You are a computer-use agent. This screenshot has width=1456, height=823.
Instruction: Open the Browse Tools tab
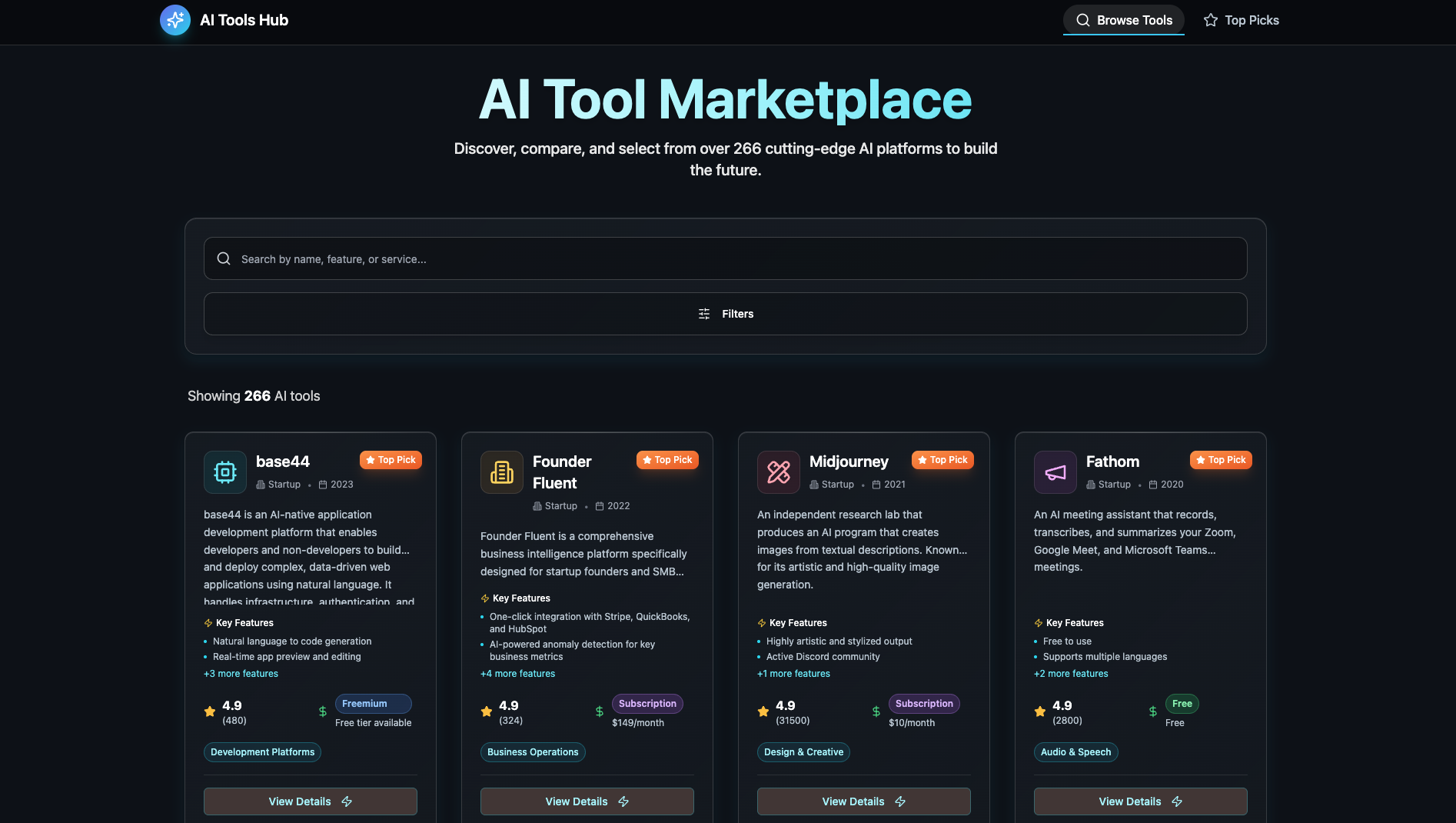click(x=1123, y=20)
